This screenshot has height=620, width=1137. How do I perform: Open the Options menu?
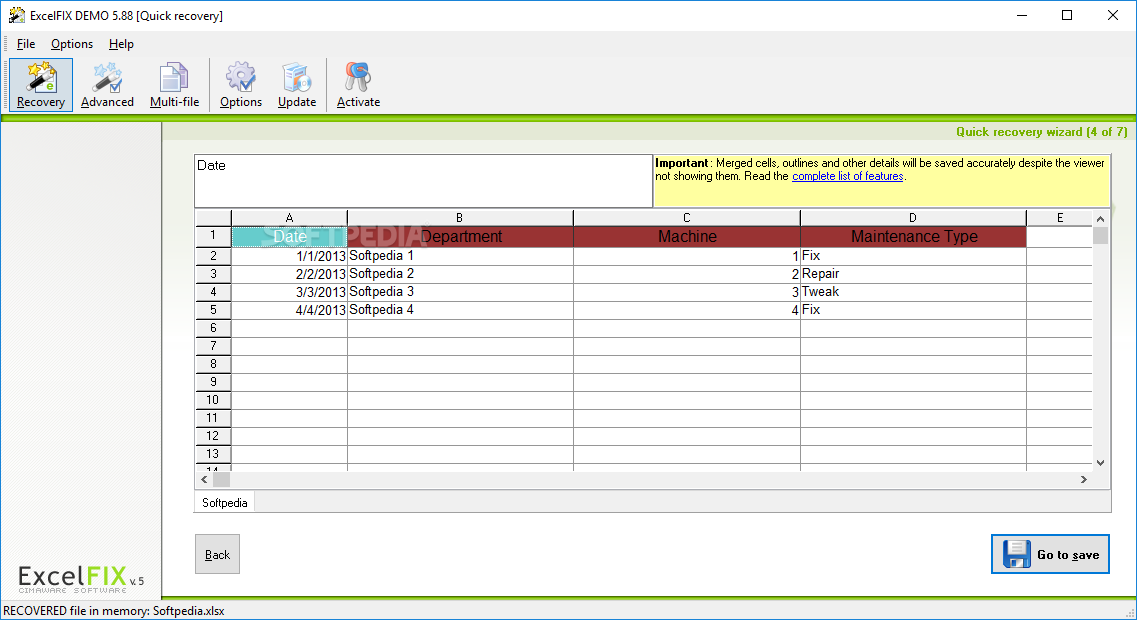(72, 44)
